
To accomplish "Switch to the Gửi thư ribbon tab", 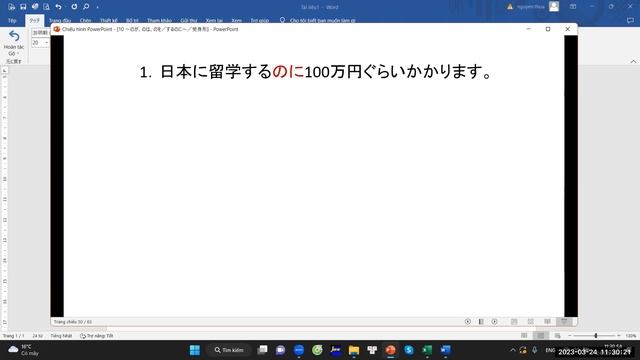I will pyautogui.click(x=189, y=20).
